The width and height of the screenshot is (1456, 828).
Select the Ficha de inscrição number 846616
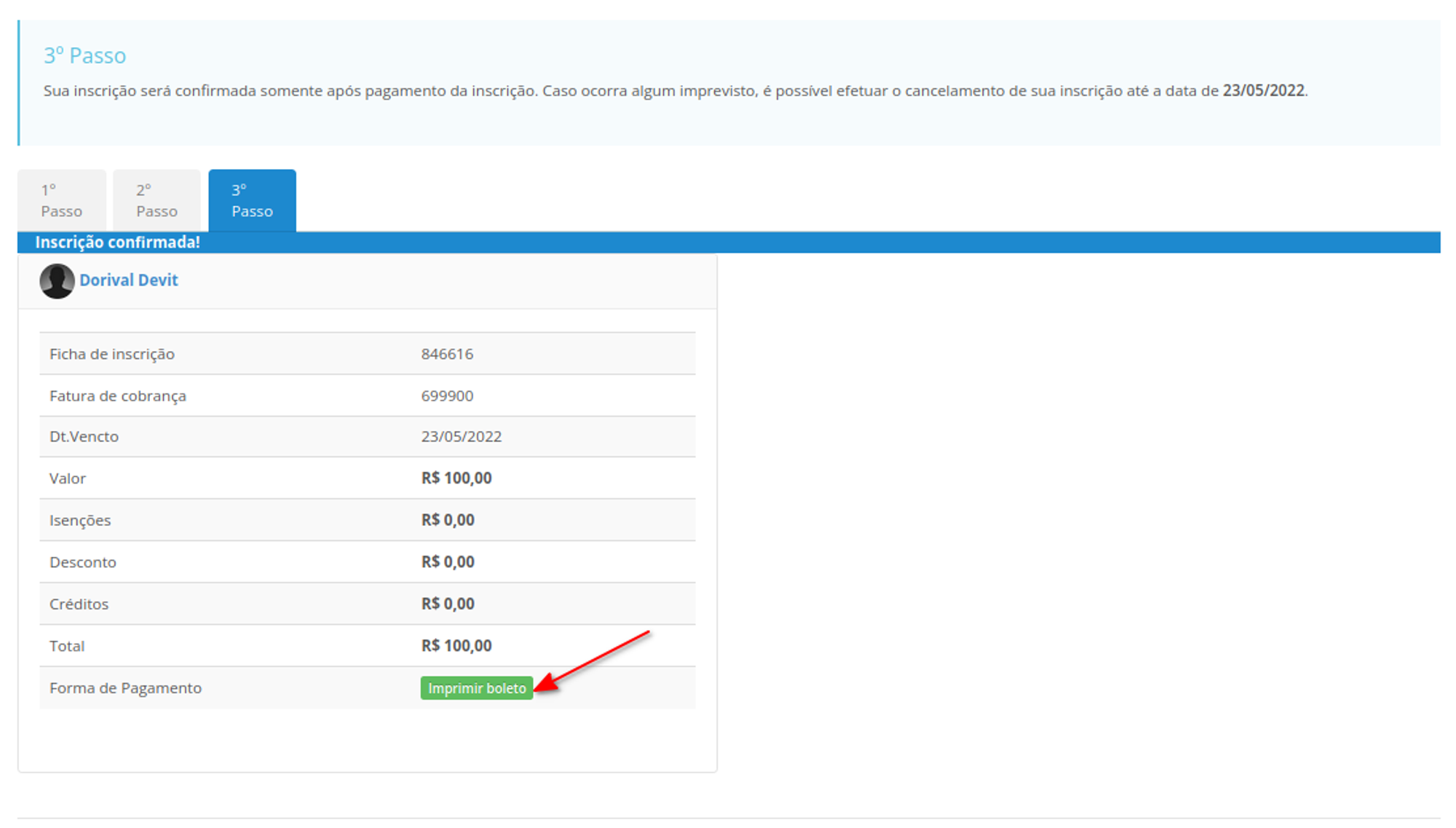(x=447, y=354)
